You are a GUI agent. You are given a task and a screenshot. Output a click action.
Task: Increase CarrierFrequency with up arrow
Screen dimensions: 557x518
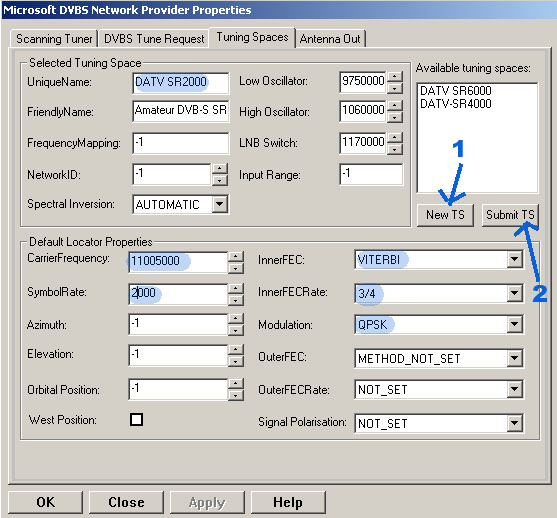tap(236, 257)
